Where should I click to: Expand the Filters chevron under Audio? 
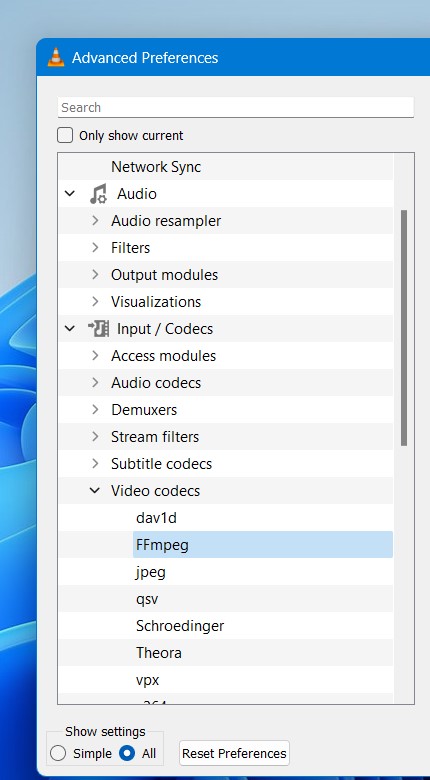pyautogui.click(x=96, y=247)
